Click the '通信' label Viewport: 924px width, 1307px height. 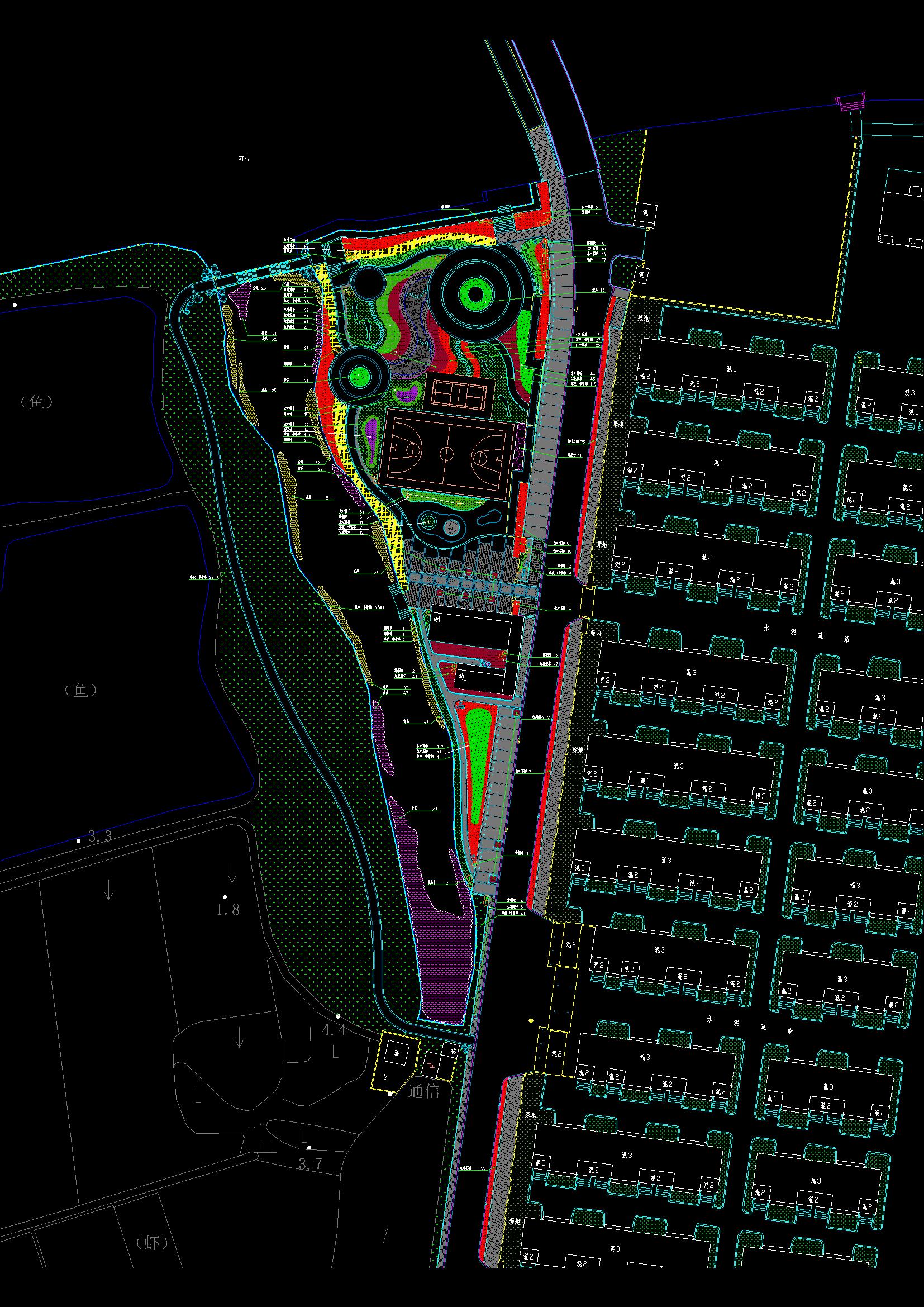tap(425, 1091)
